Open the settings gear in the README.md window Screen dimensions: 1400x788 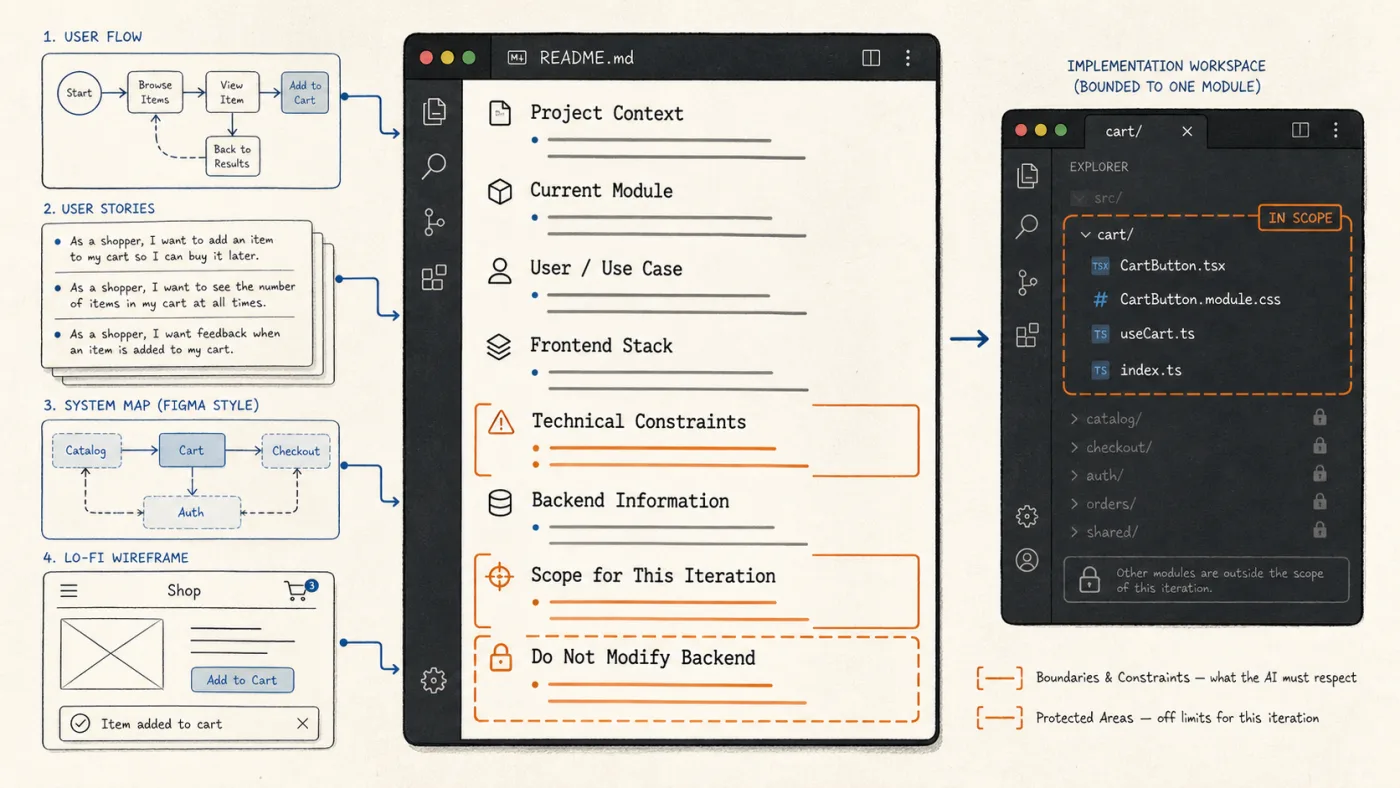click(x=434, y=680)
